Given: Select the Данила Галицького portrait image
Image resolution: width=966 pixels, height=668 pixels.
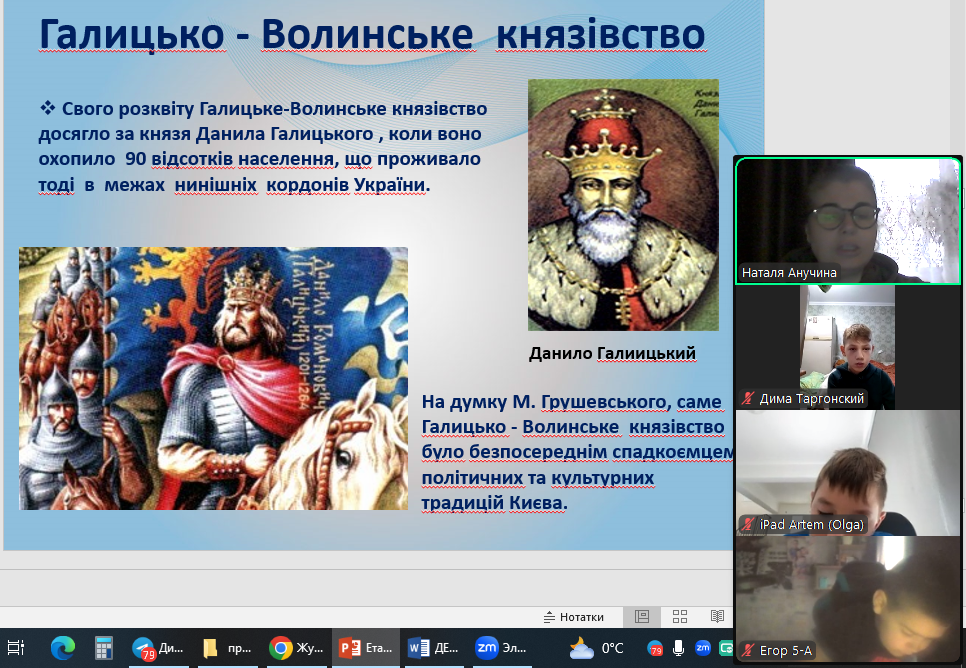Looking at the screenshot, I should pyautogui.click(x=623, y=205).
